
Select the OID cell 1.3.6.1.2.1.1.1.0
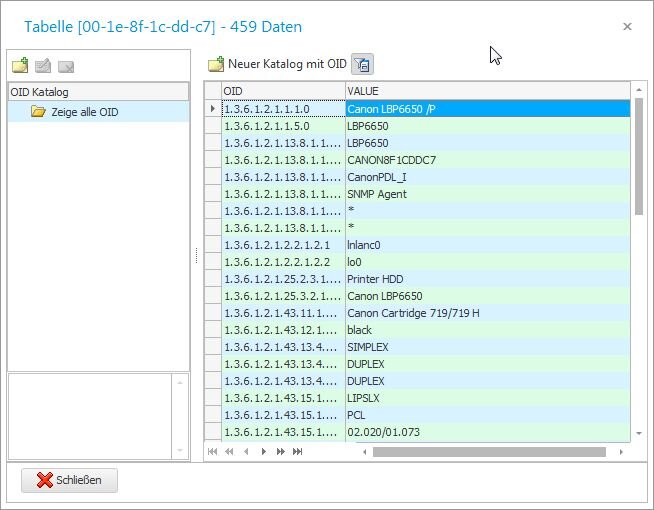point(283,109)
